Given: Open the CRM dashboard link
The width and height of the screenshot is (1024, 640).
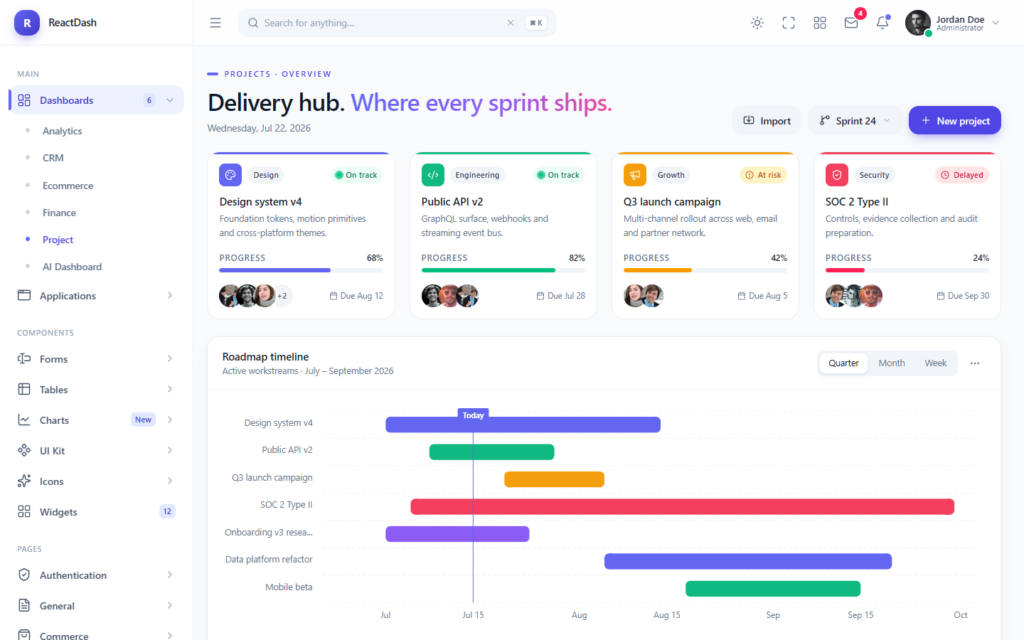Looking at the screenshot, I should point(53,158).
